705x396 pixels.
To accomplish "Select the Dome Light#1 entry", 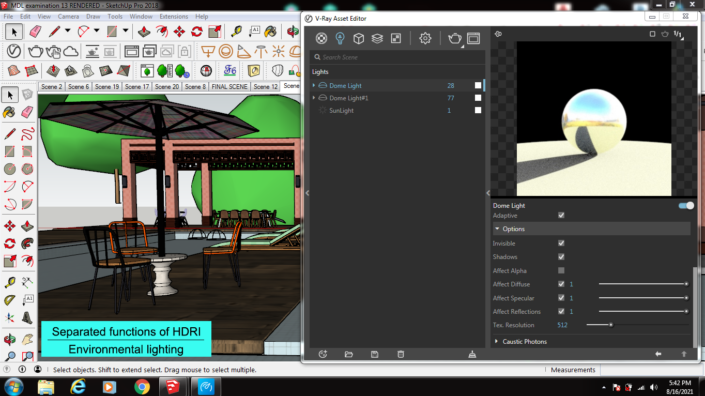I will pos(348,98).
